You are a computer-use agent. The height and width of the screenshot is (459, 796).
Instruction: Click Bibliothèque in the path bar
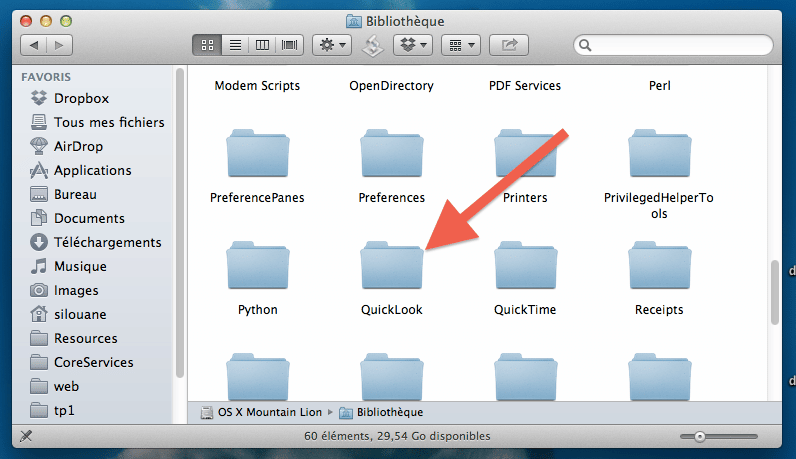[x=381, y=412]
